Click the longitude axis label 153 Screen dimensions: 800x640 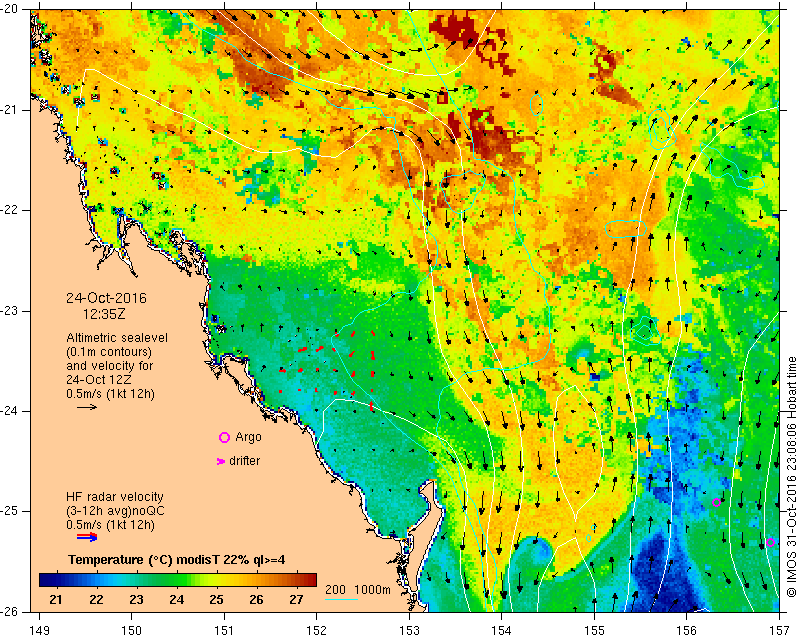coord(409,631)
